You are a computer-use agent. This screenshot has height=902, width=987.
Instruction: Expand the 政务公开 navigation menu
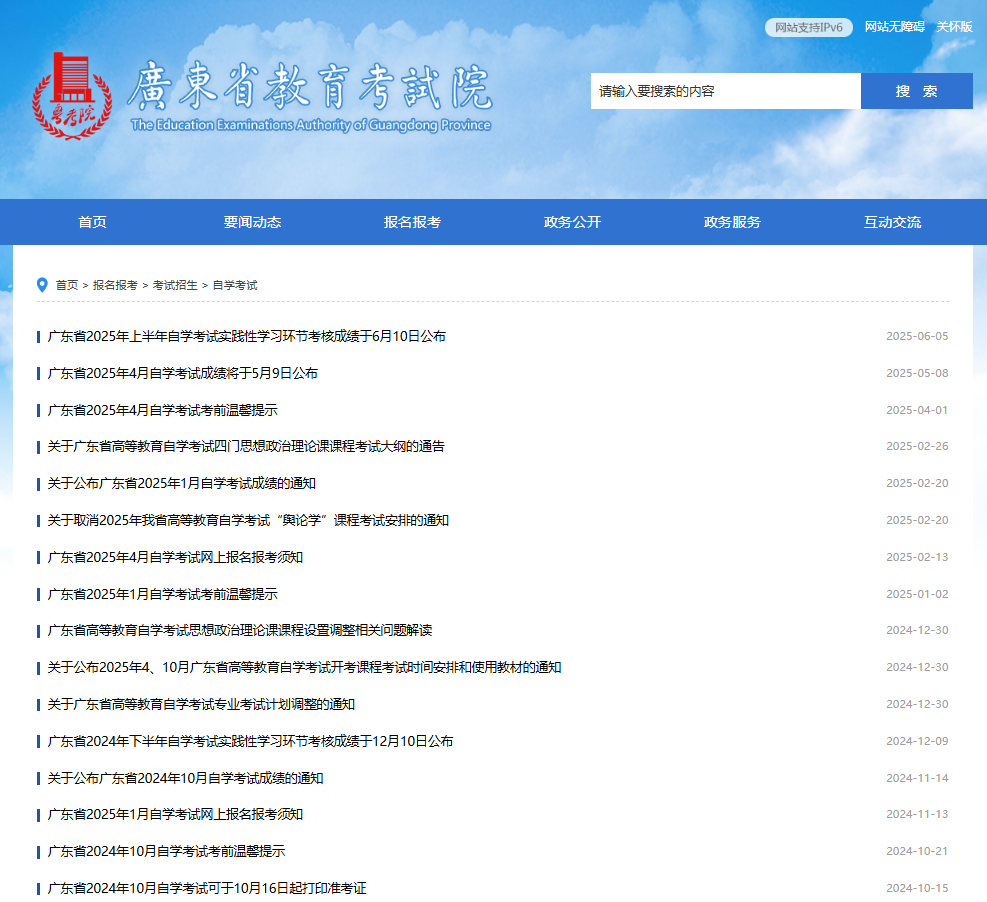tap(572, 222)
